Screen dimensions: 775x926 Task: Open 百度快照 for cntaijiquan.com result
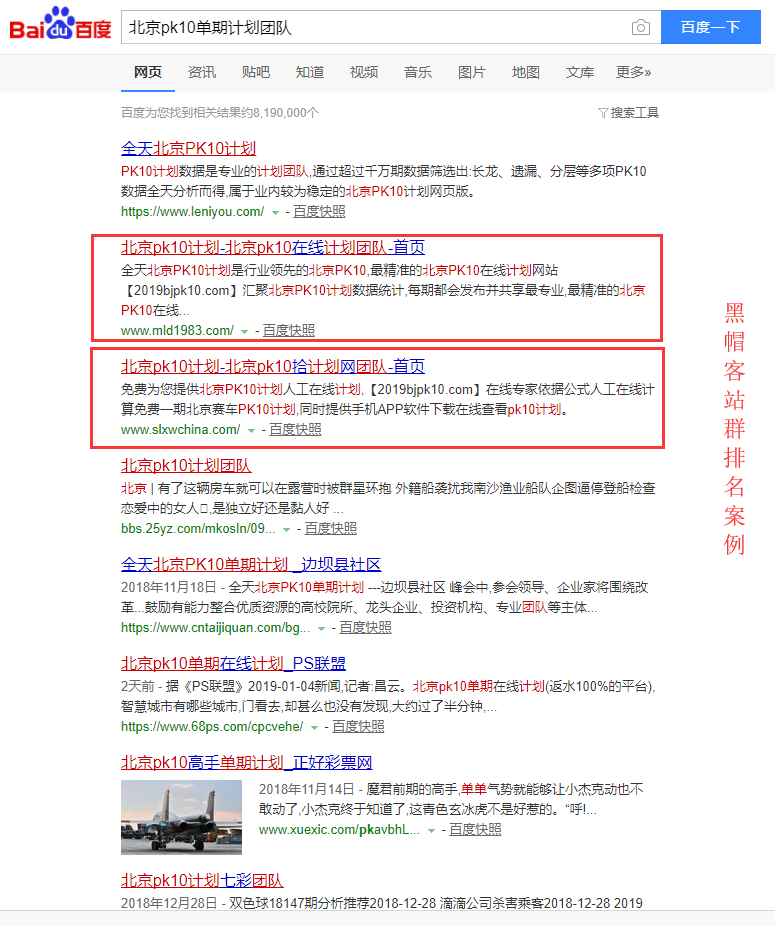(x=366, y=628)
